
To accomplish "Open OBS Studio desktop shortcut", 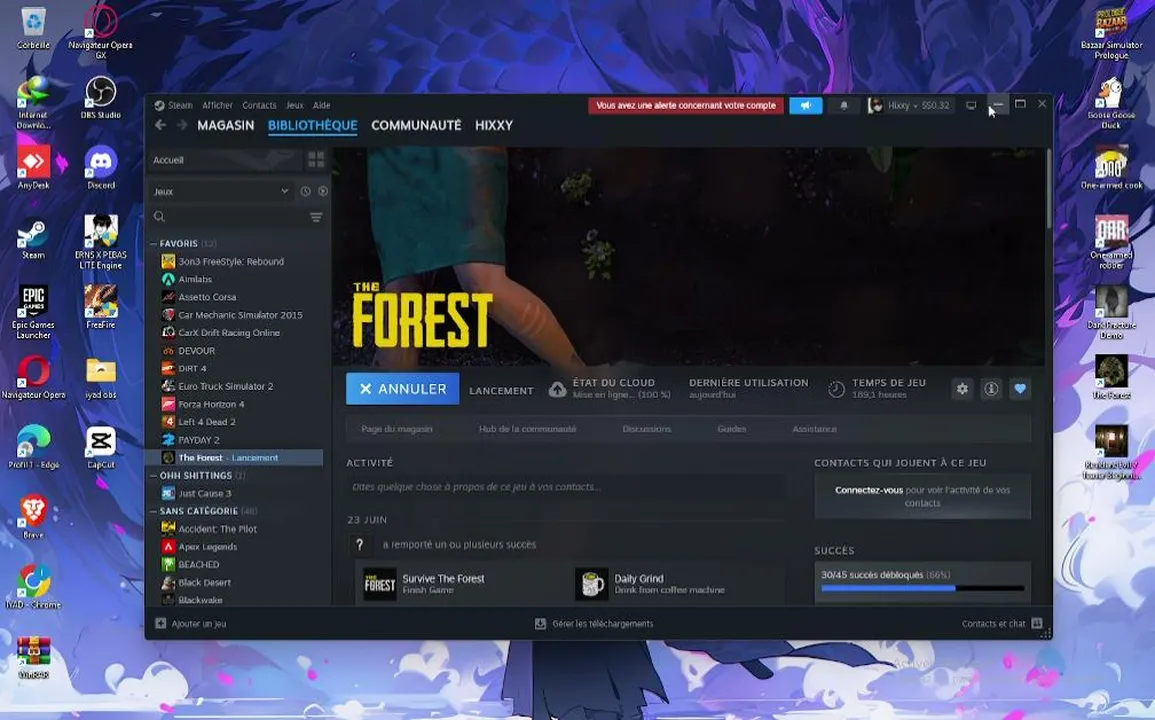I will [101, 97].
